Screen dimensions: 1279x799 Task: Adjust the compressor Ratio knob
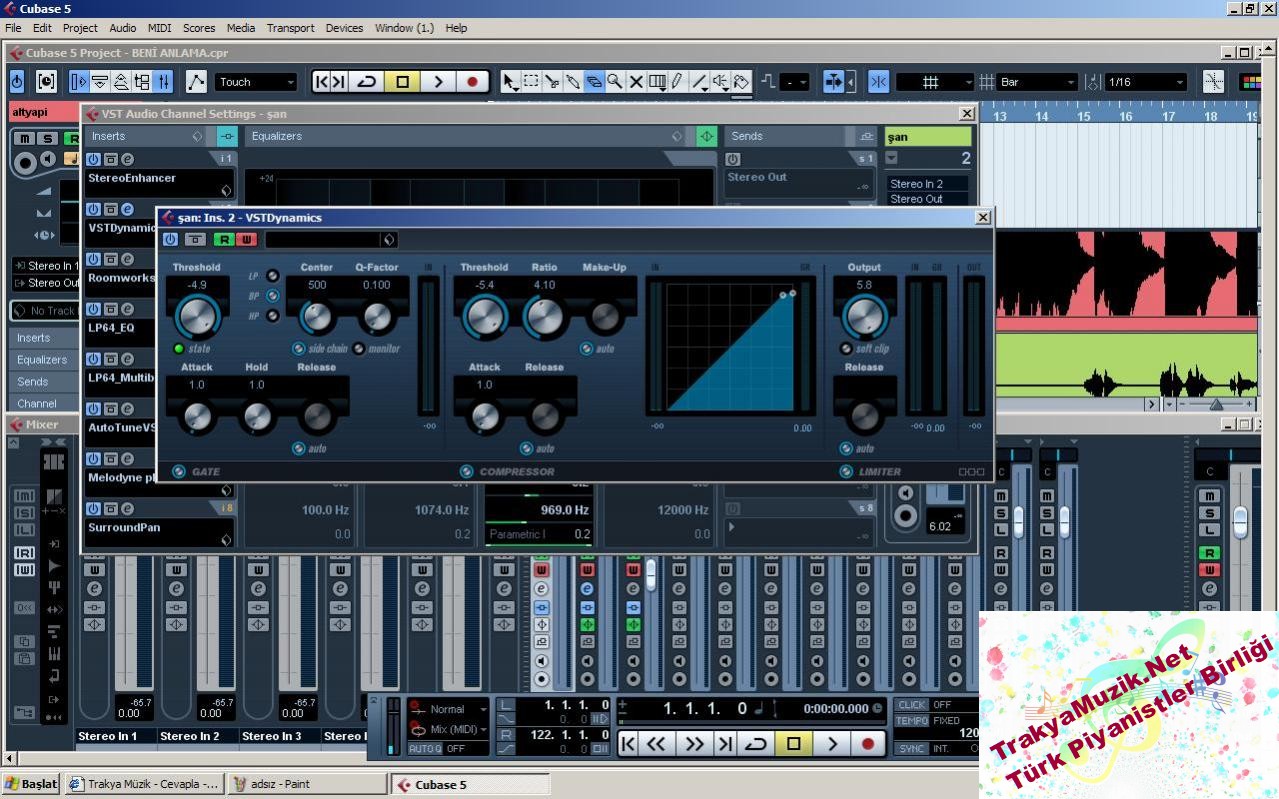tap(544, 317)
